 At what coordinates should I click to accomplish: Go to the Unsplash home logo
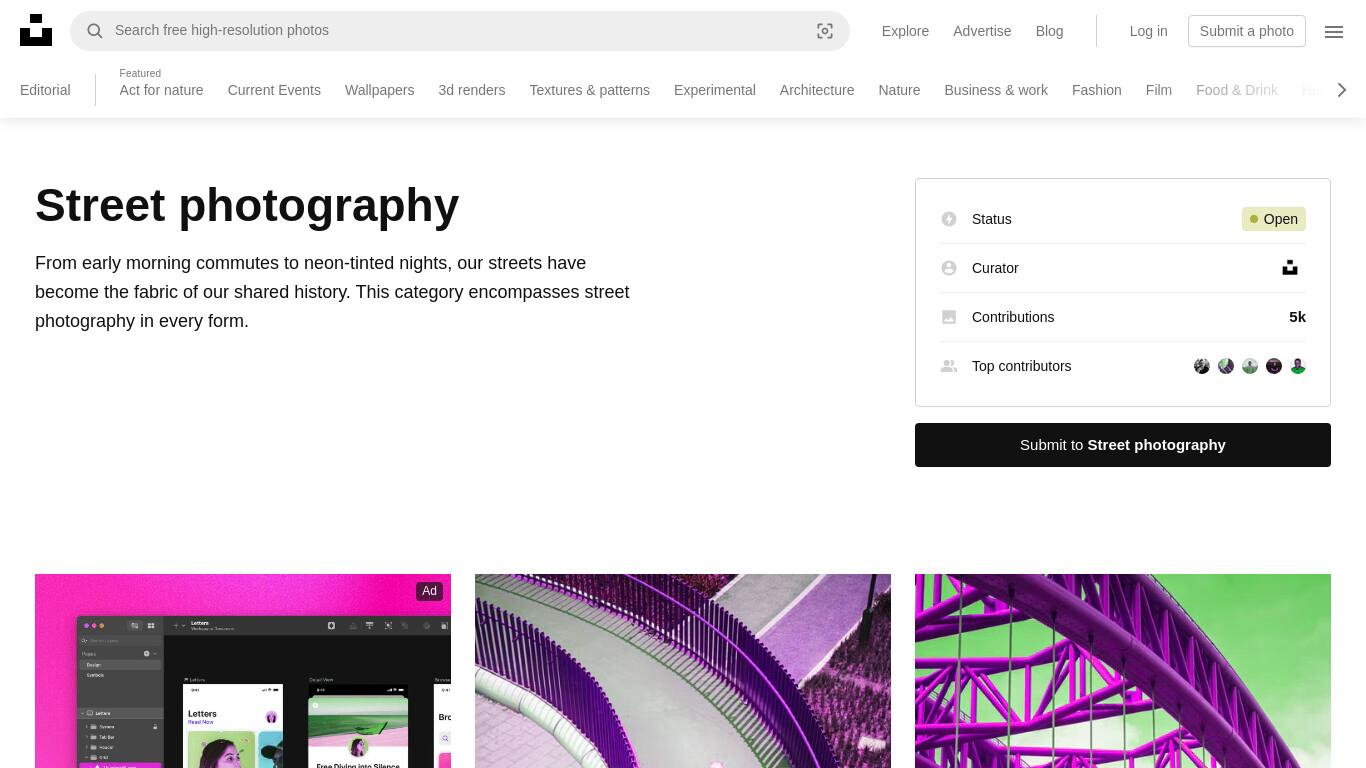36,30
